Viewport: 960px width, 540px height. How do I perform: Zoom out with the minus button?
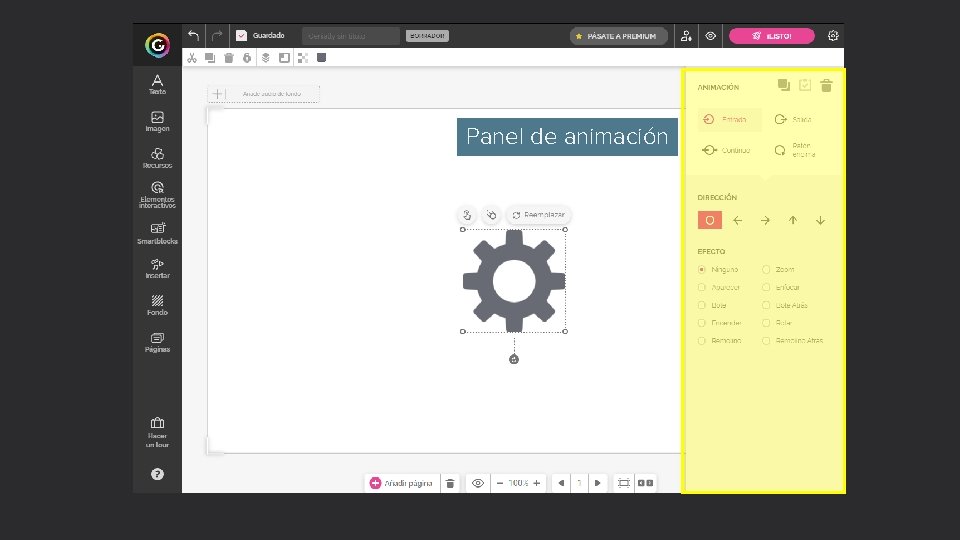pyautogui.click(x=500, y=483)
